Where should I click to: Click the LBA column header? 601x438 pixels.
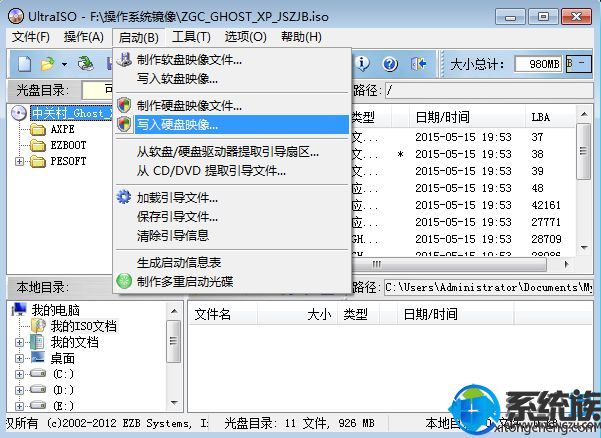550,117
